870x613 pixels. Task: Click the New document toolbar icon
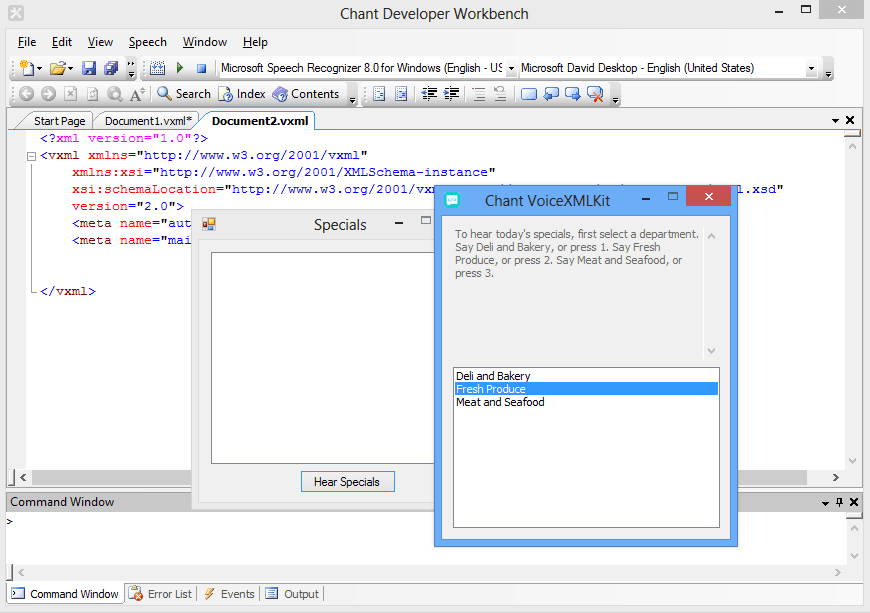point(26,68)
